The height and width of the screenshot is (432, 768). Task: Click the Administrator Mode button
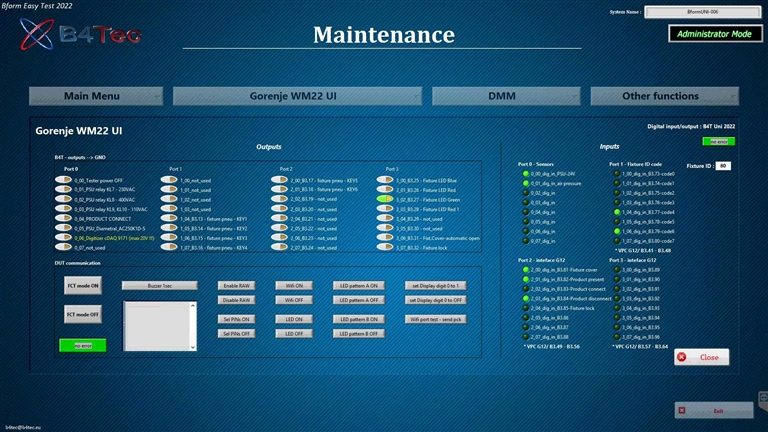(x=715, y=34)
